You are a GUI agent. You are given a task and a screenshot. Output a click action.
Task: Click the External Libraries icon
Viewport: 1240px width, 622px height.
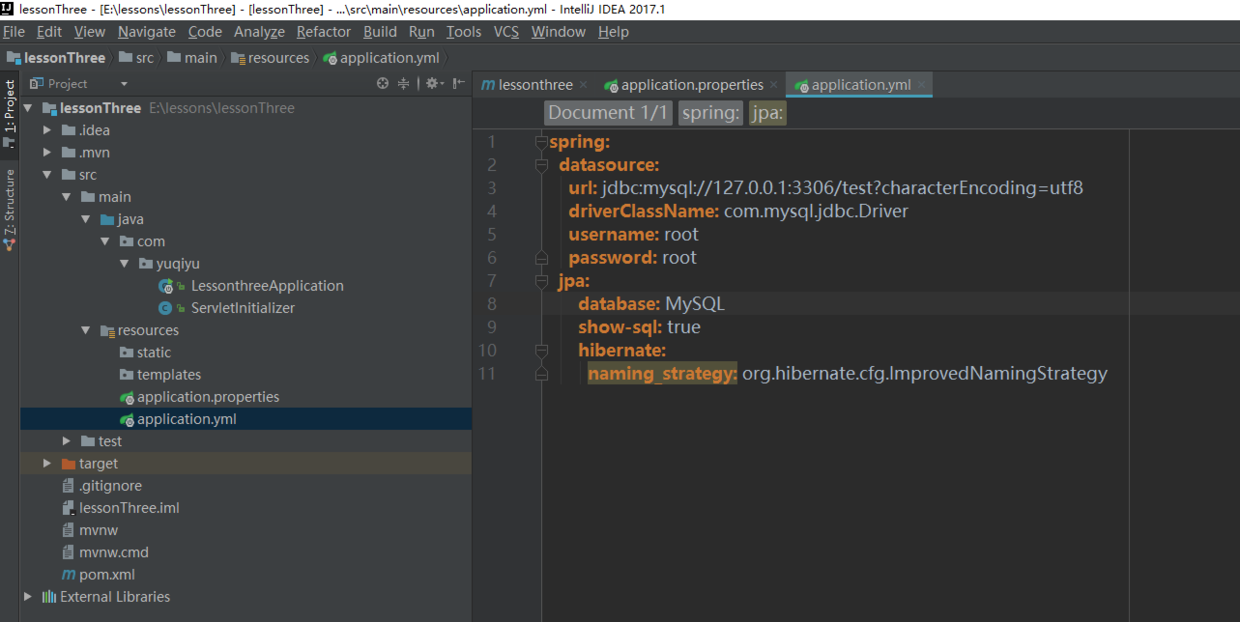pos(48,597)
